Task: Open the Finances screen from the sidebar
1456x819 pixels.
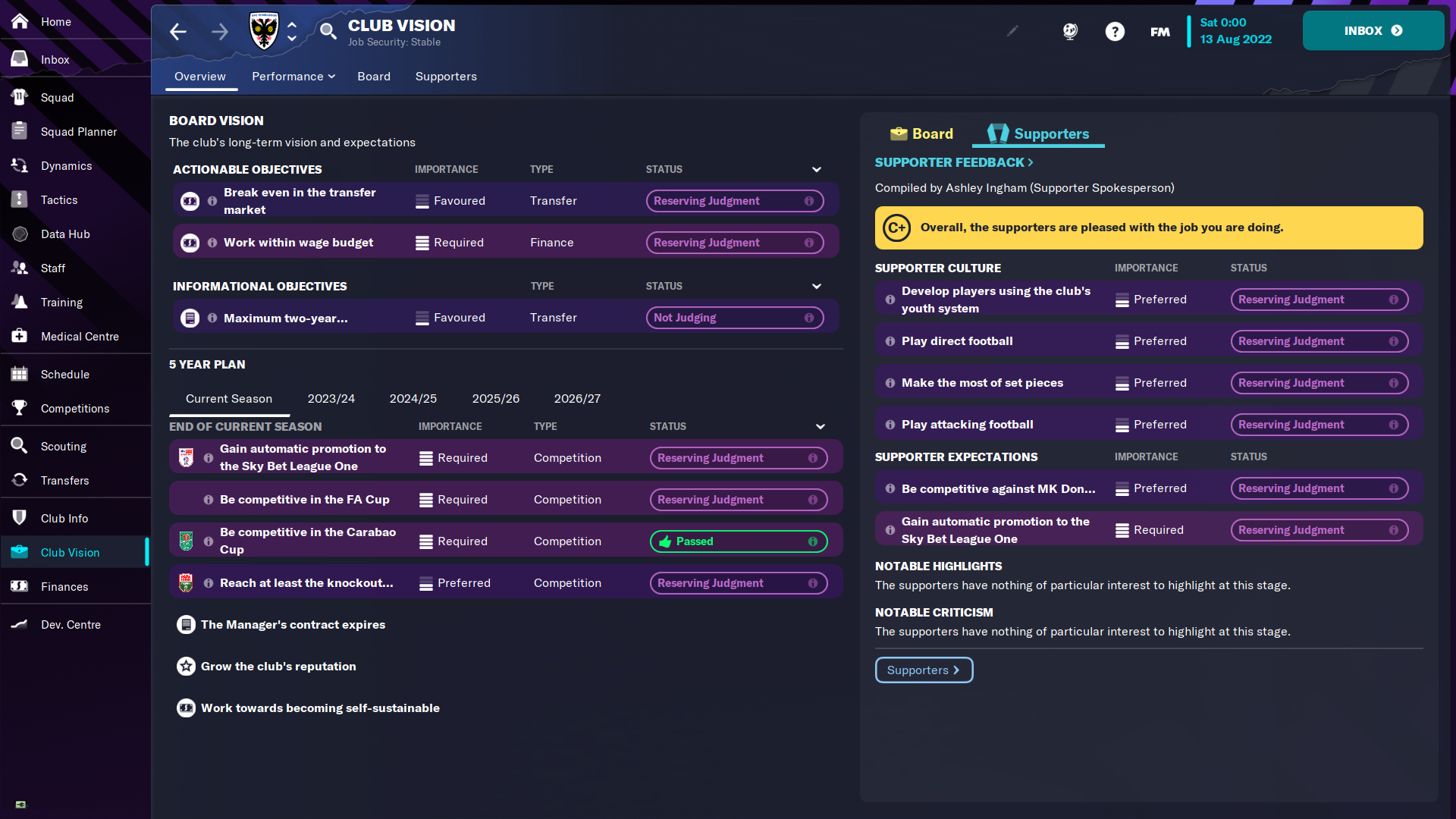Action: coord(64,586)
